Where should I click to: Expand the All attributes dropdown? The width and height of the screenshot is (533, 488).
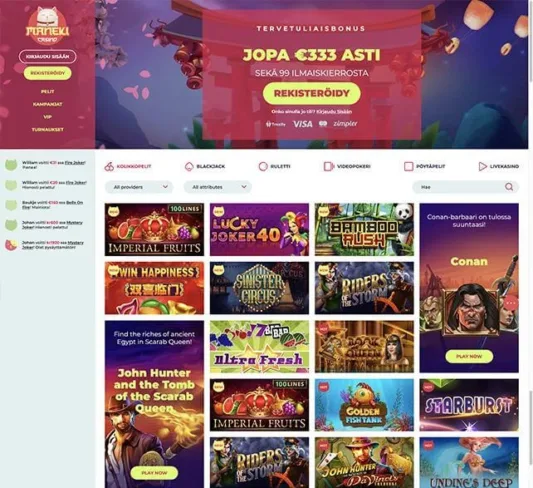(x=218, y=187)
